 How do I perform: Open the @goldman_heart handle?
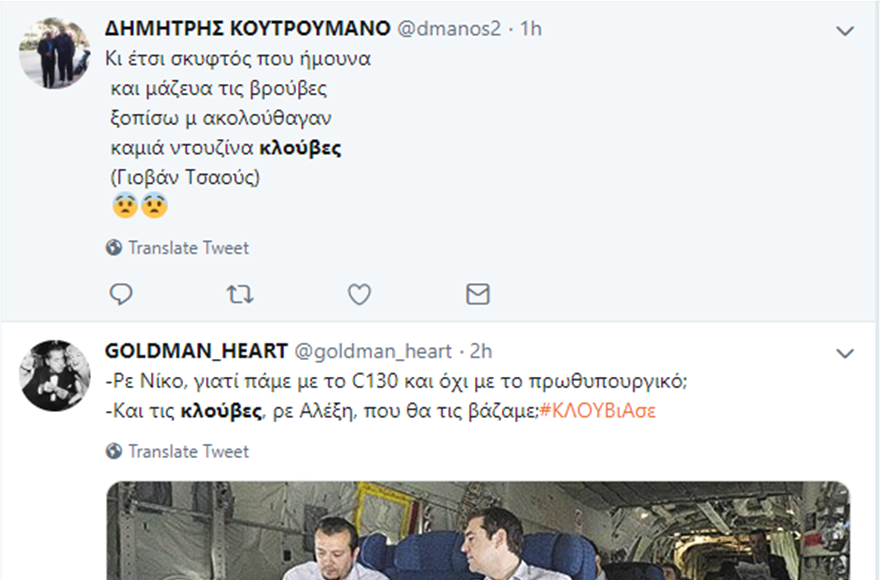pos(371,351)
